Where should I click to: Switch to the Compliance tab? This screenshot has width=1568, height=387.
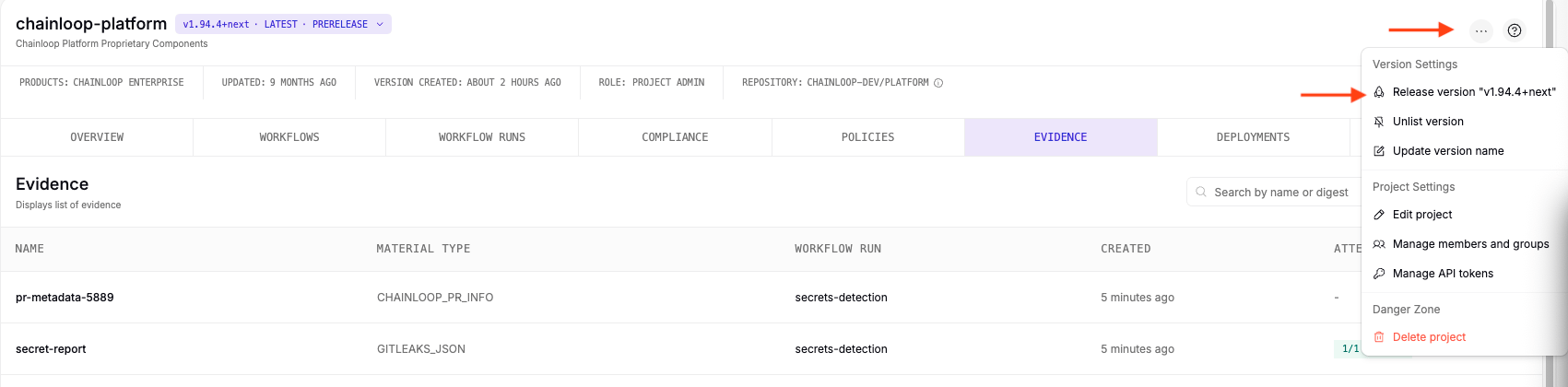(x=675, y=137)
